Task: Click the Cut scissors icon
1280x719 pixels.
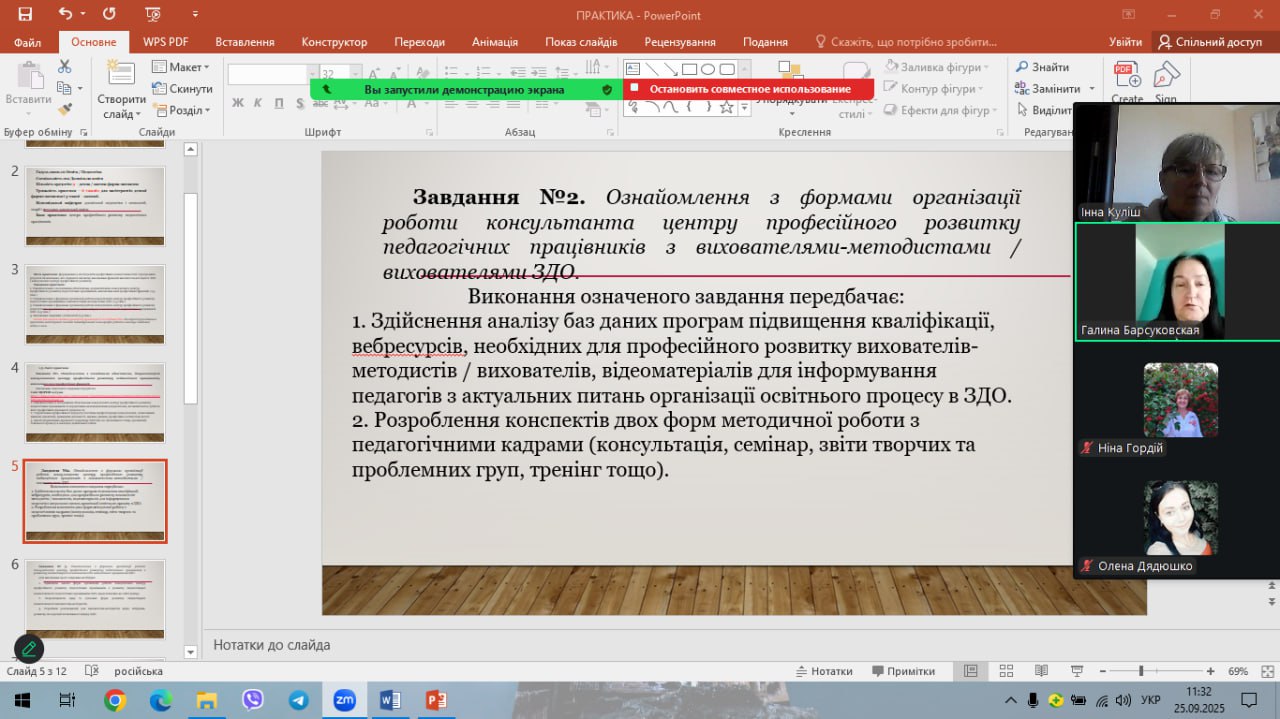Action: tap(65, 67)
